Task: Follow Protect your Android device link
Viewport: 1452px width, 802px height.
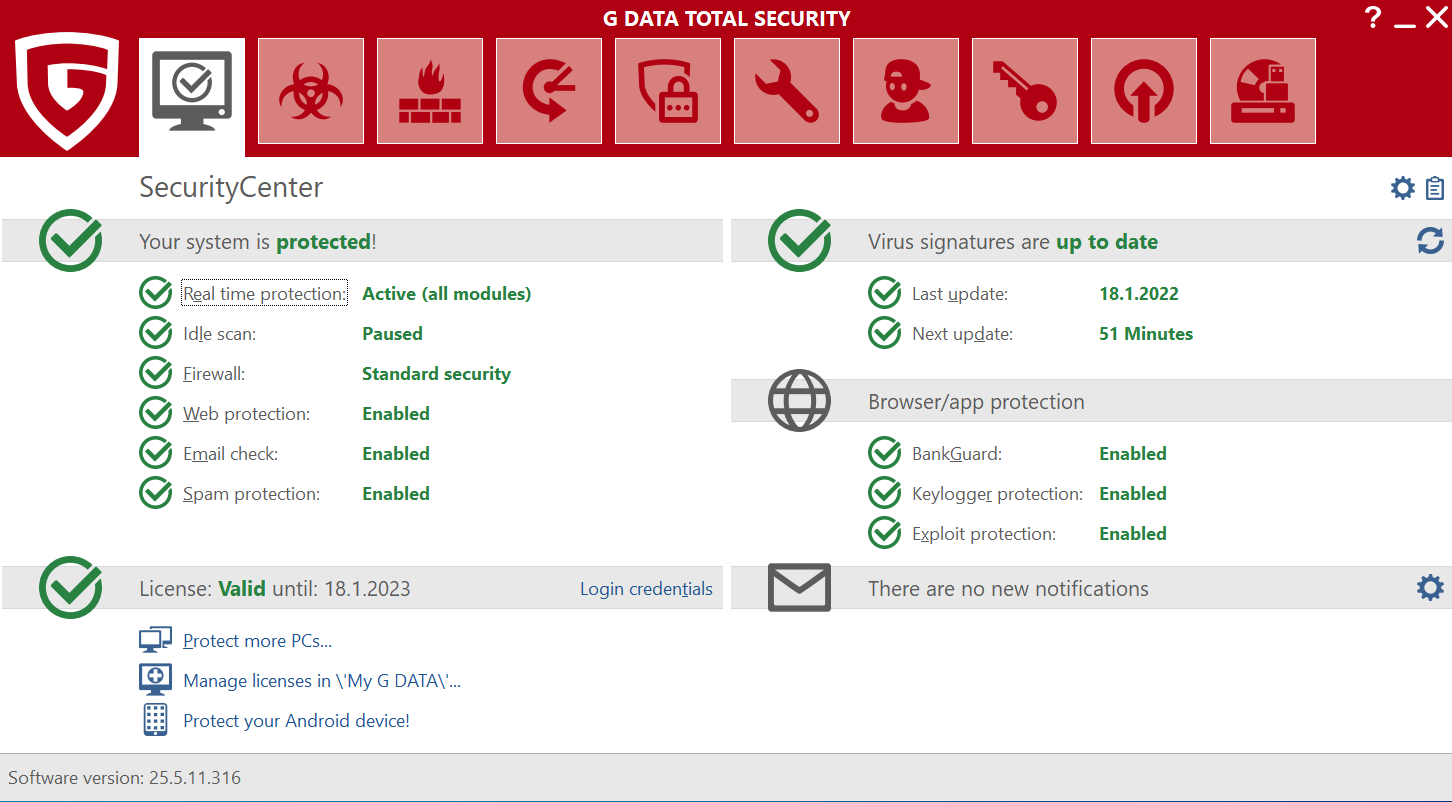Action: 297,721
